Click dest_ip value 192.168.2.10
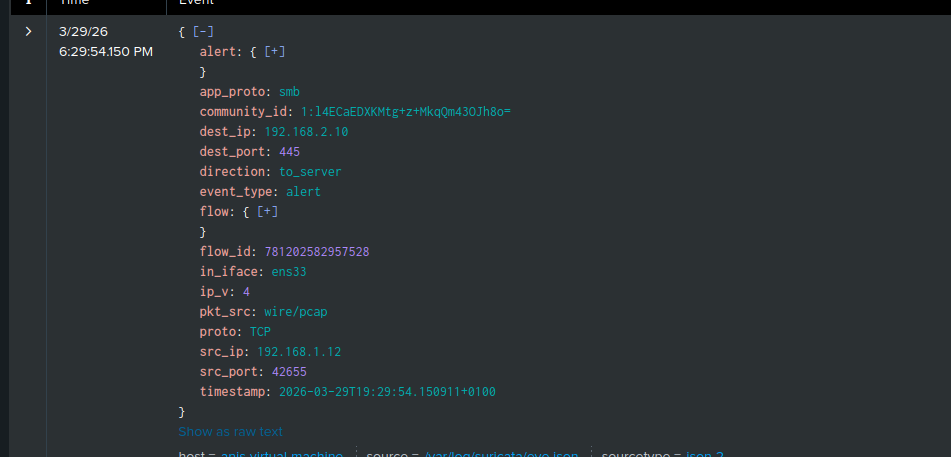Screen dimensions: 951x457 tap(306, 132)
